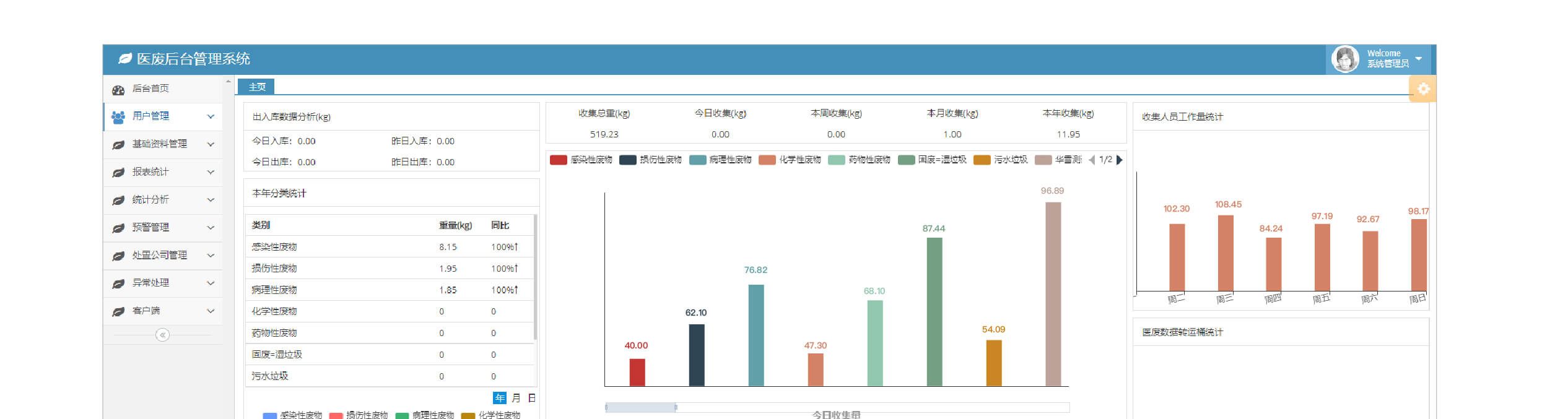Select the 月 period button
This screenshot has width=1568, height=419.
point(516,398)
